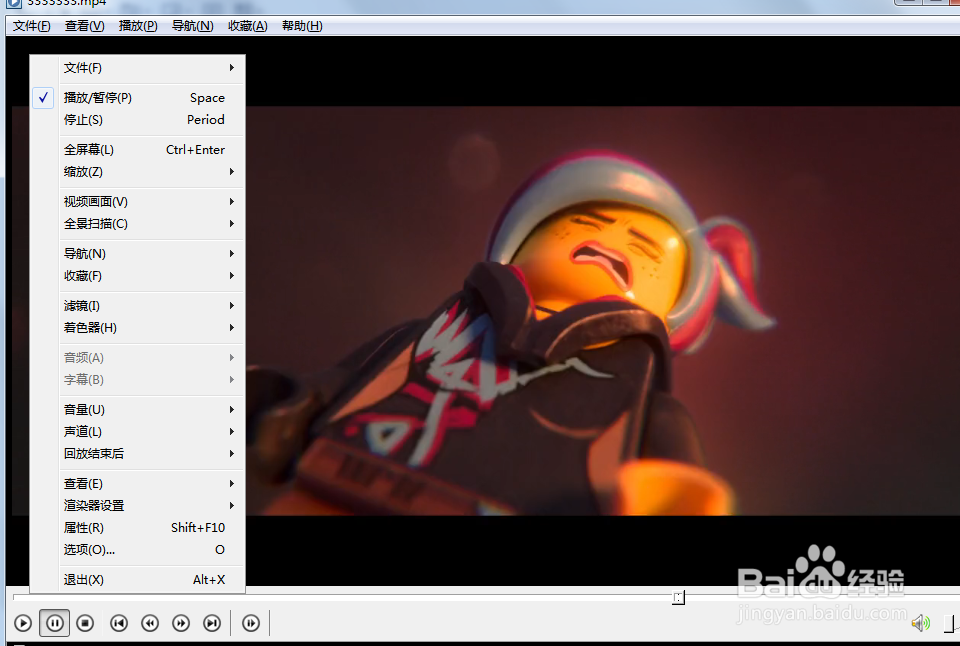Open 查看(V) in the menu bar
This screenshot has width=960, height=646.
click(84, 26)
